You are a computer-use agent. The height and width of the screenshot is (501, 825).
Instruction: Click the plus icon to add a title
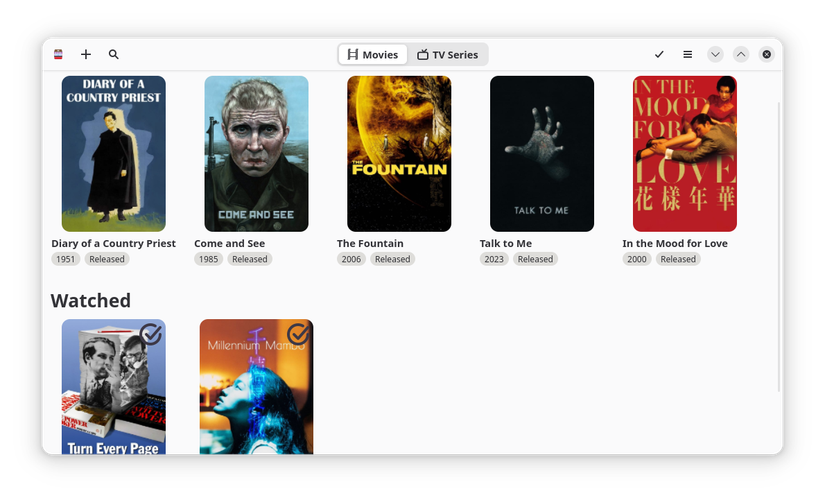pos(86,54)
